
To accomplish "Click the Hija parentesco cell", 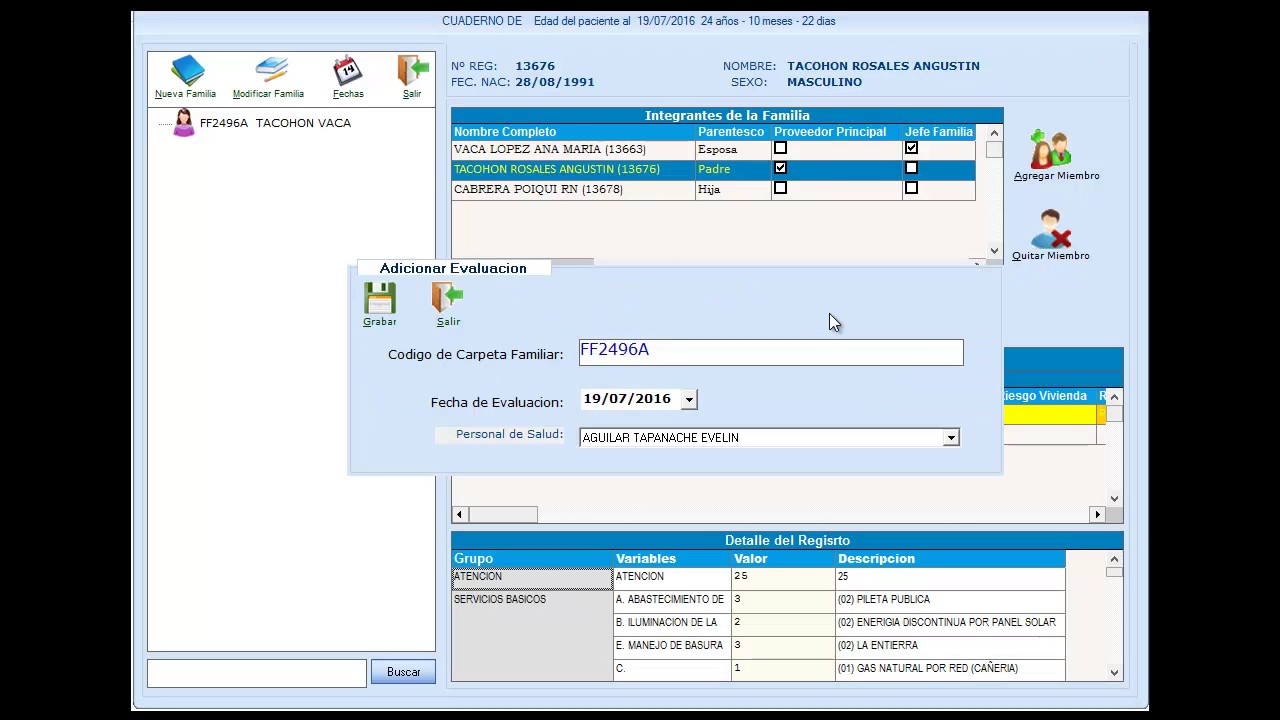I will click(733, 189).
